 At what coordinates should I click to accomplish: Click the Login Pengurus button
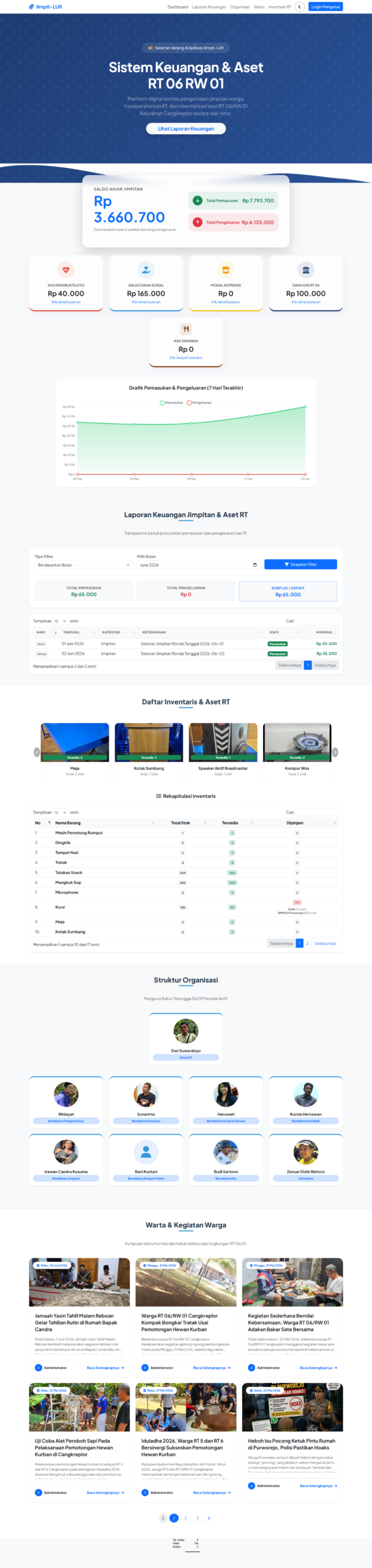coord(325,7)
